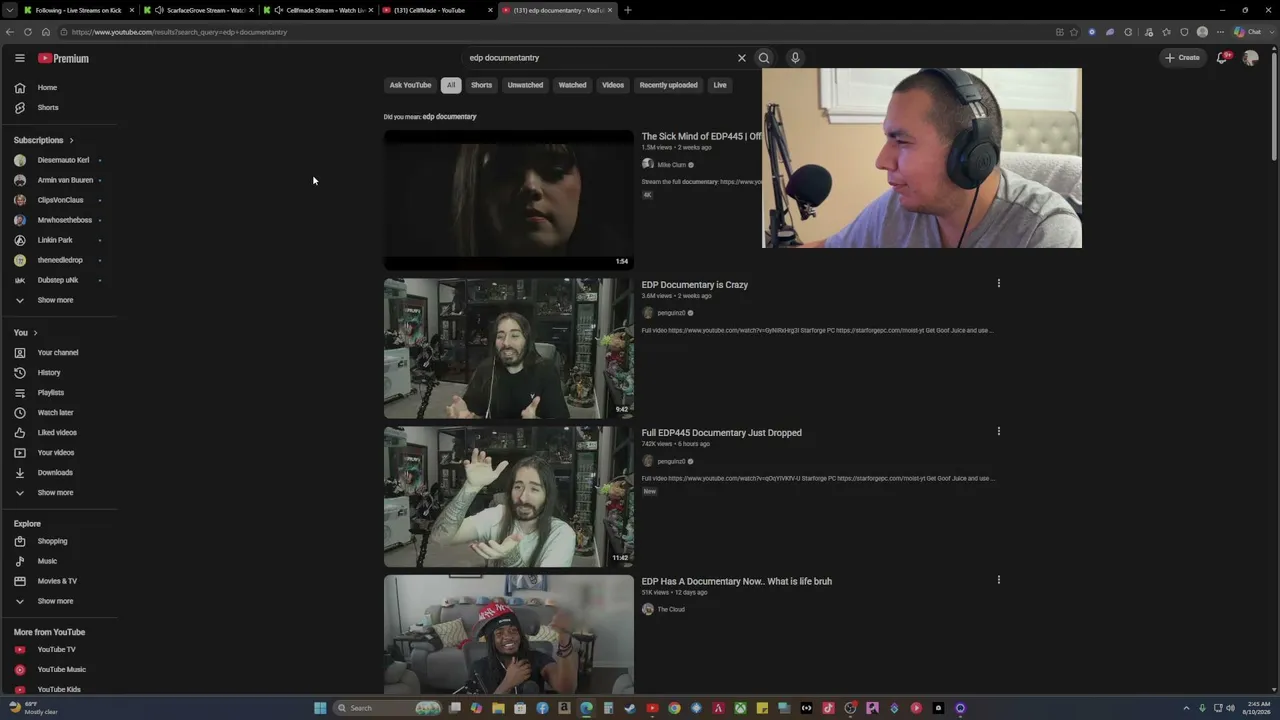The image size is (1280, 720).
Task: Go back with the browser back arrow
Action: (9, 32)
